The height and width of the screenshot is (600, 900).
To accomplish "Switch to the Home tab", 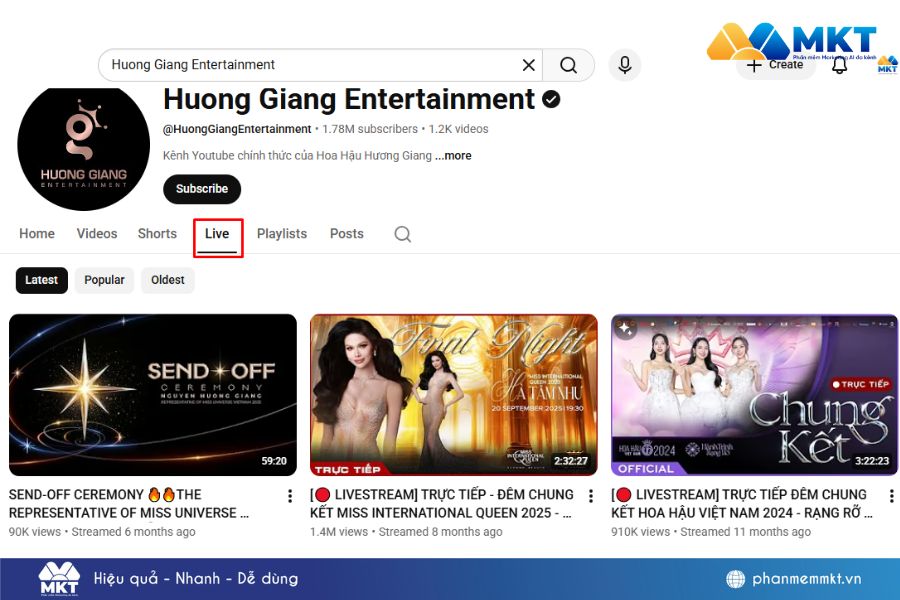I will (x=37, y=234).
